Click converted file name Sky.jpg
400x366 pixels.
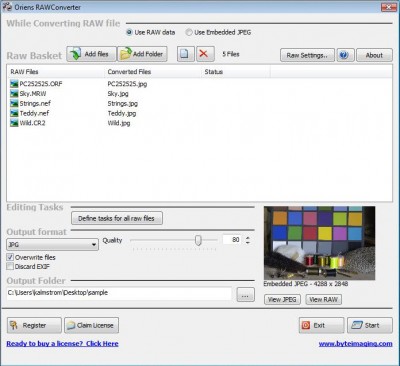118,94
